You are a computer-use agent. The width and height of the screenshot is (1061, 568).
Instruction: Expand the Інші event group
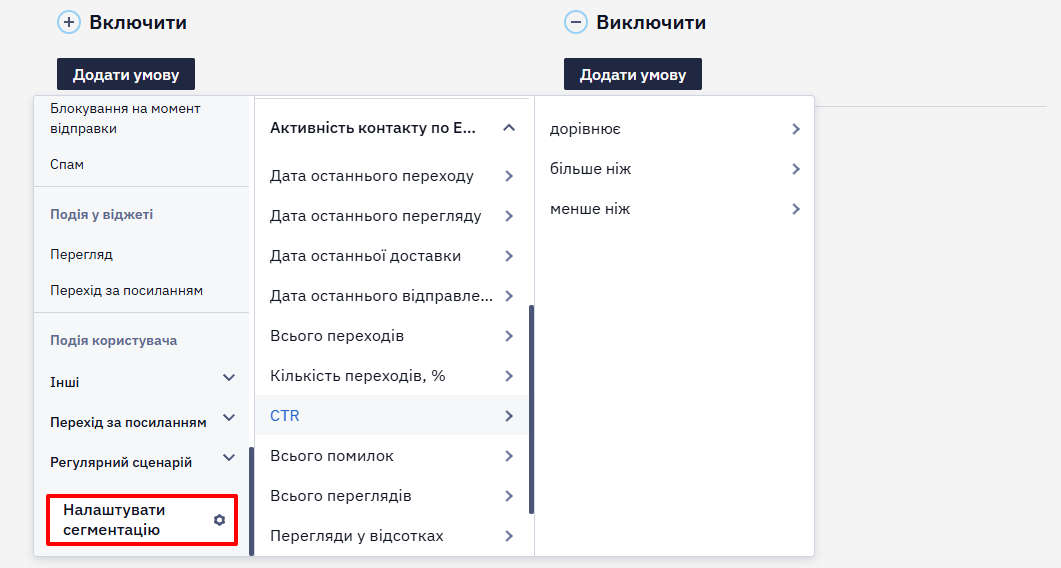229,378
